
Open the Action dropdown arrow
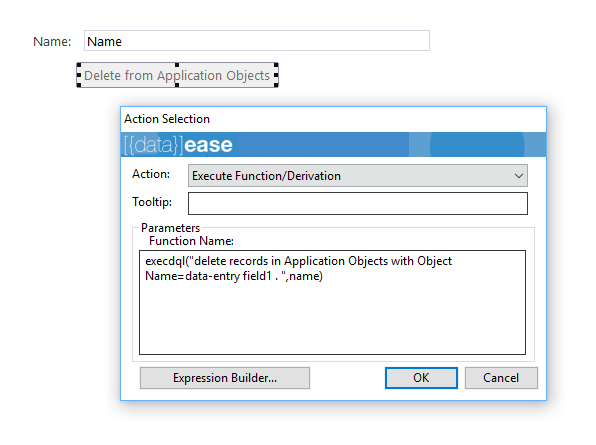tap(518, 176)
